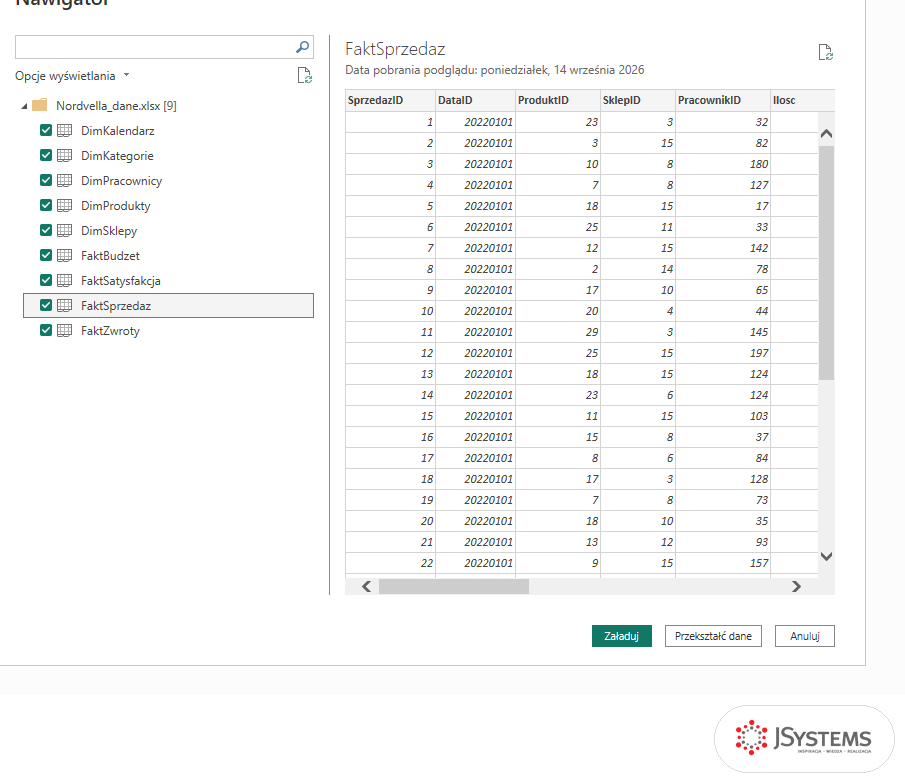Click the SklepID column header
This screenshot has height=783, width=905.
638,100
